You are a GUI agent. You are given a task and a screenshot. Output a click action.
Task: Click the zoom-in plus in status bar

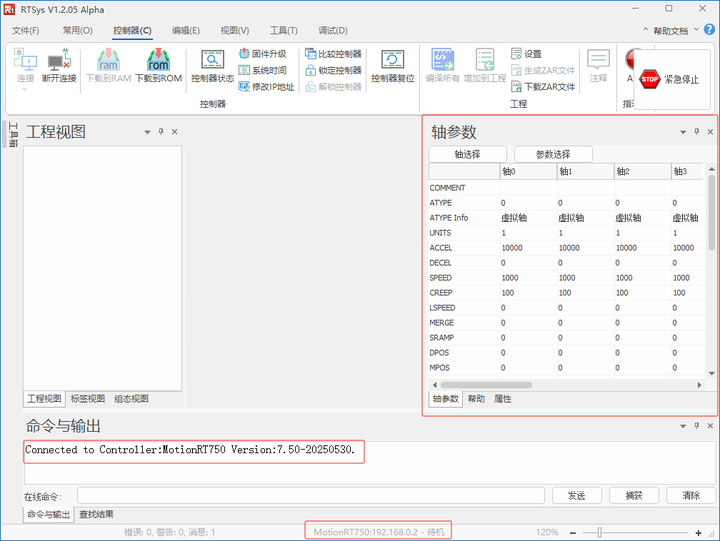(698, 533)
